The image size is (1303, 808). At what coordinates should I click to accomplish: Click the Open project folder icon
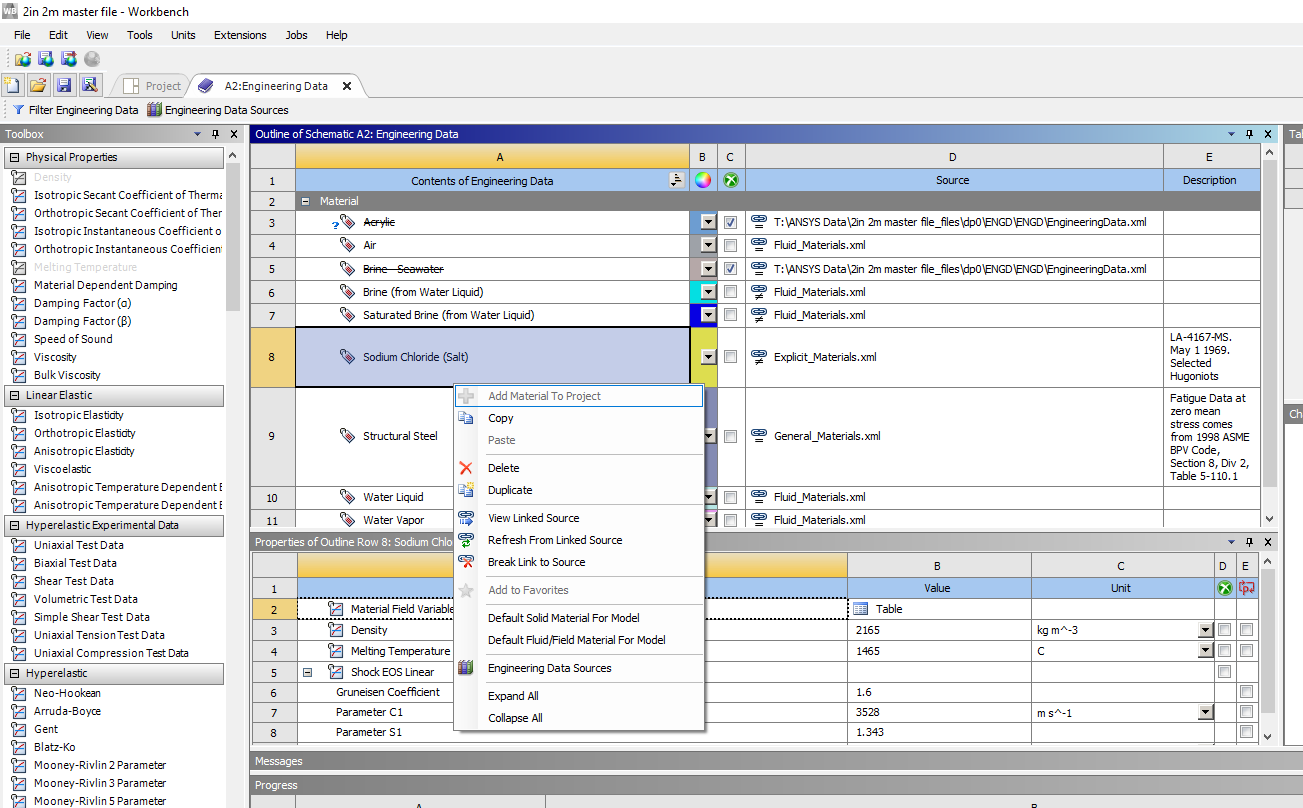[x=38, y=86]
